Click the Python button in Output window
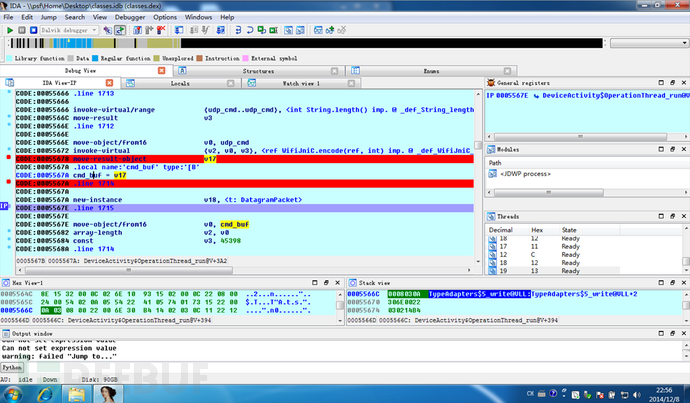The image size is (690, 403). [12, 367]
